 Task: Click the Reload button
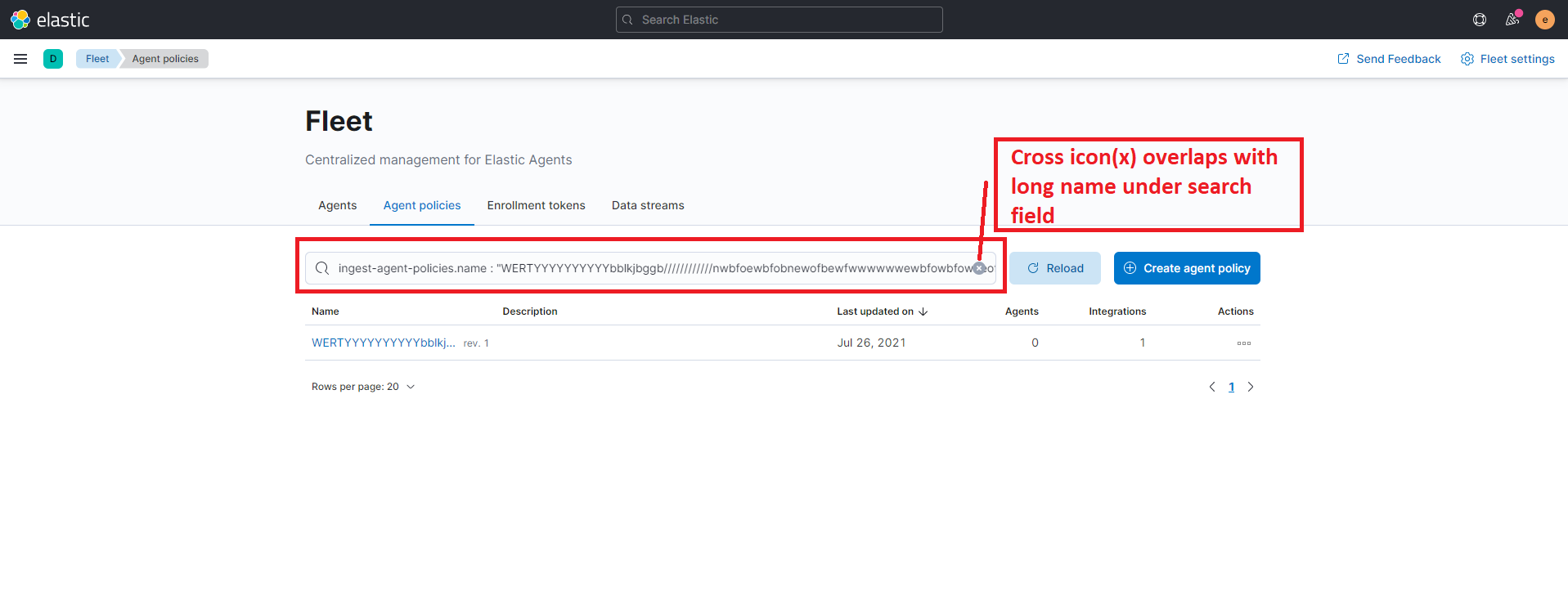click(x=1055, y=268)
